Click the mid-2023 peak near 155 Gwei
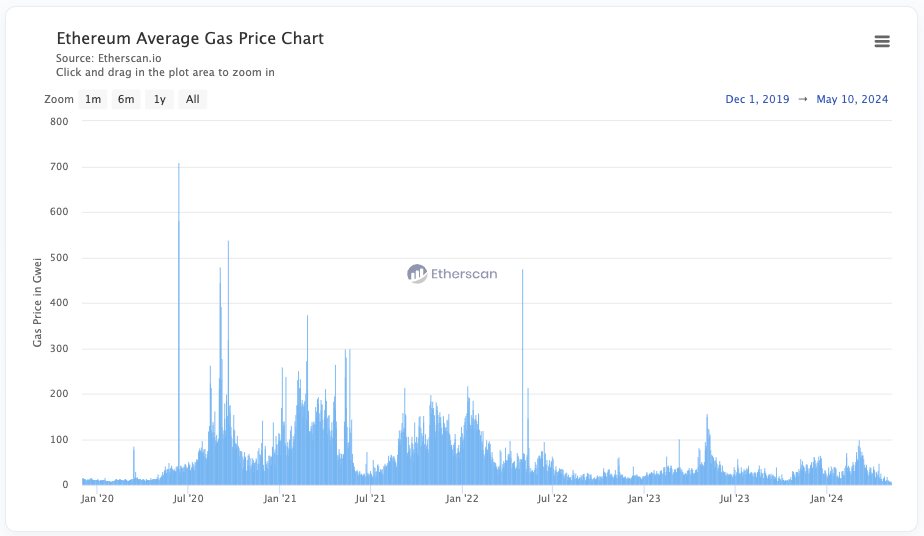 [707, 422]
